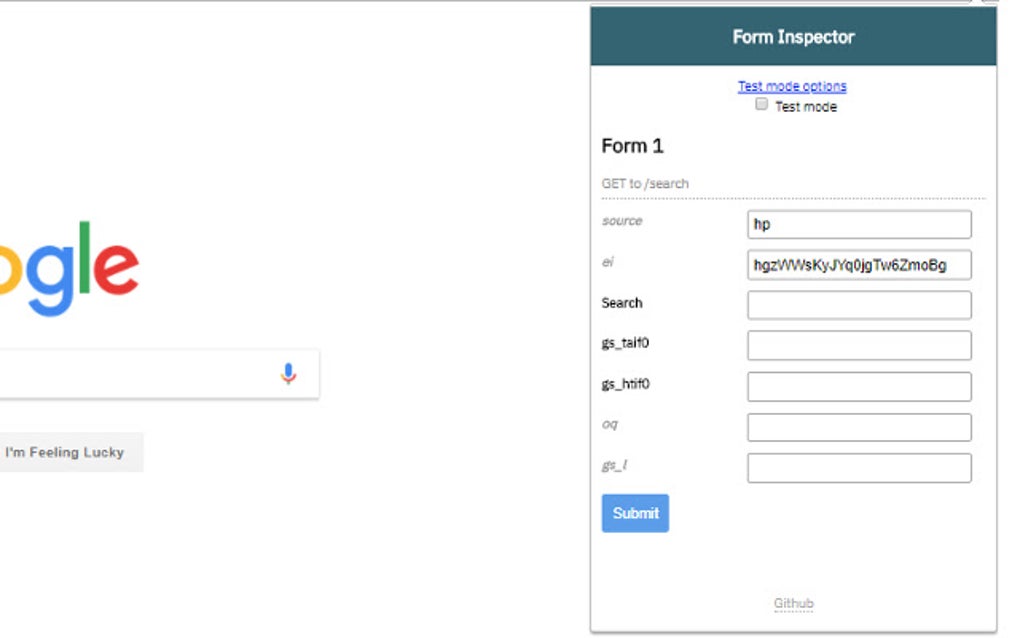Click the I'm Feeling Lucky button

tap(66, 451)
